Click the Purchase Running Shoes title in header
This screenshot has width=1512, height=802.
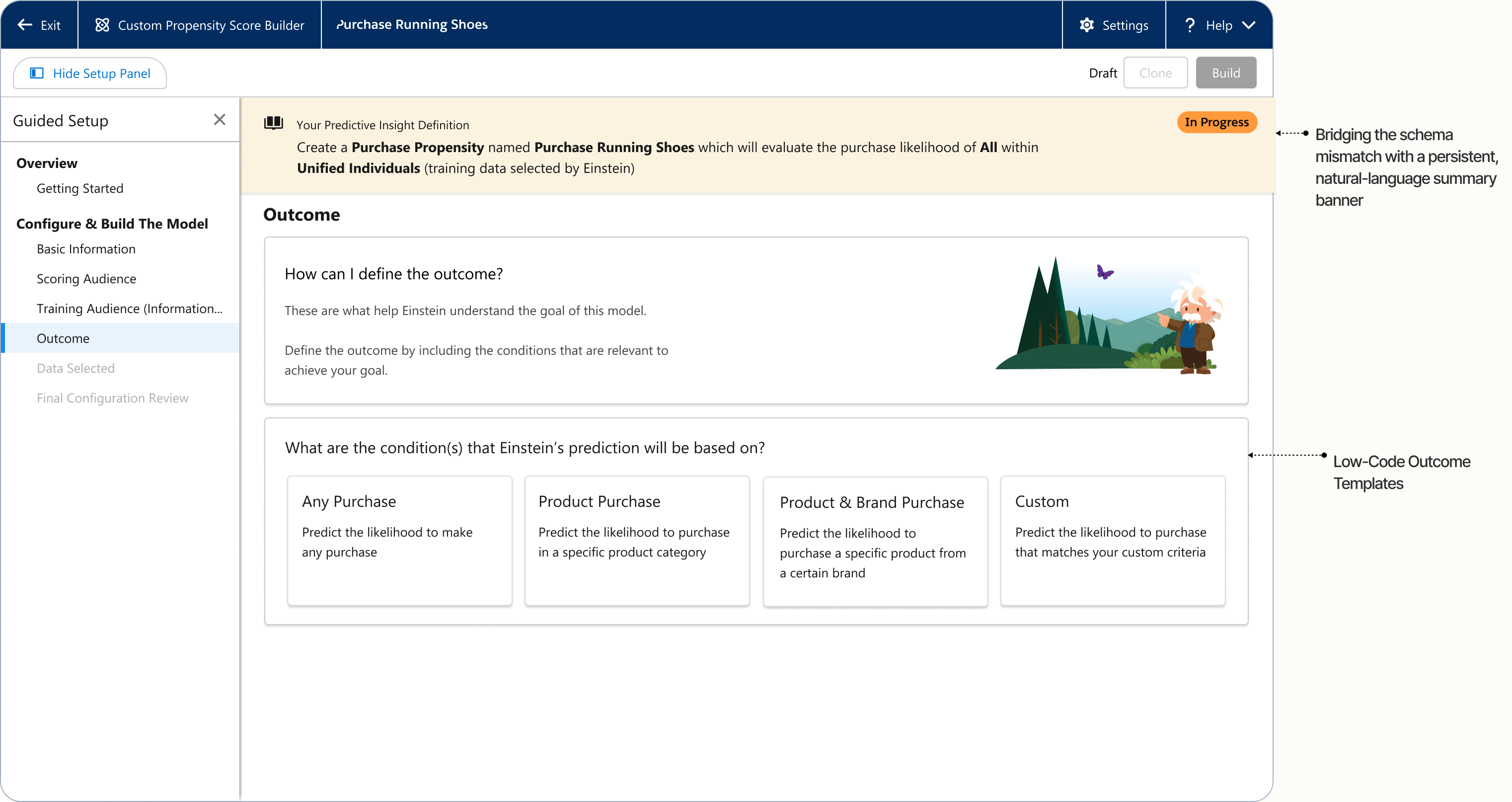coord(412,25)
